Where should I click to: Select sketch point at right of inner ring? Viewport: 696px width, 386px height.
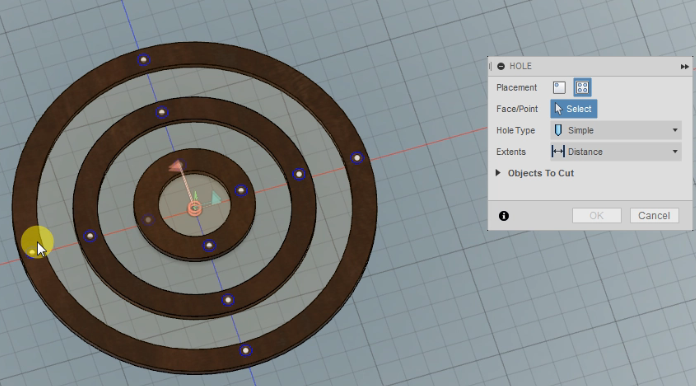[x=241, y=191]
